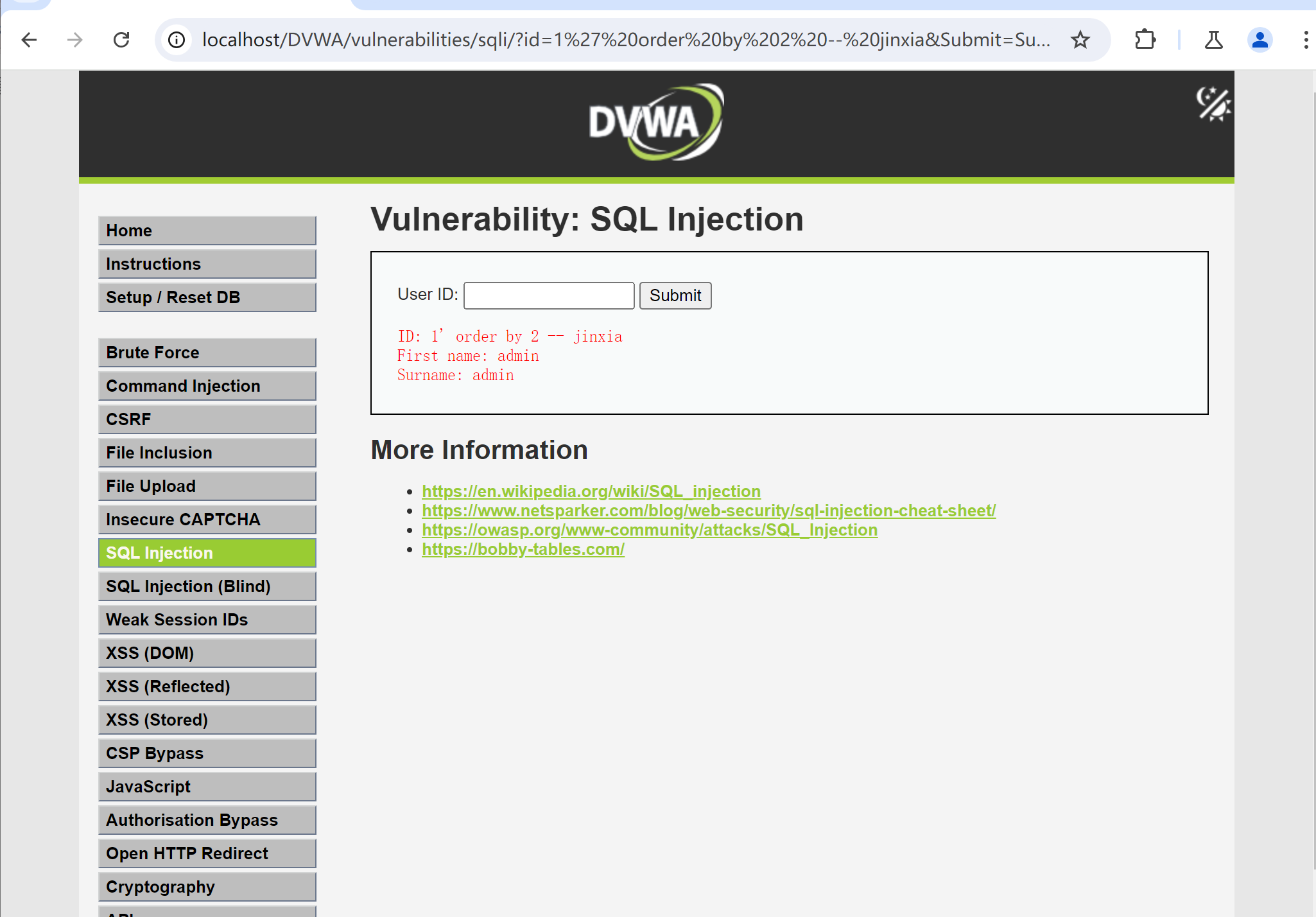Image resolution: width=1316 pixels, height=917 pixels.
Task: Open the XSS (Reflected) page
Action: (x=207, y=686)
